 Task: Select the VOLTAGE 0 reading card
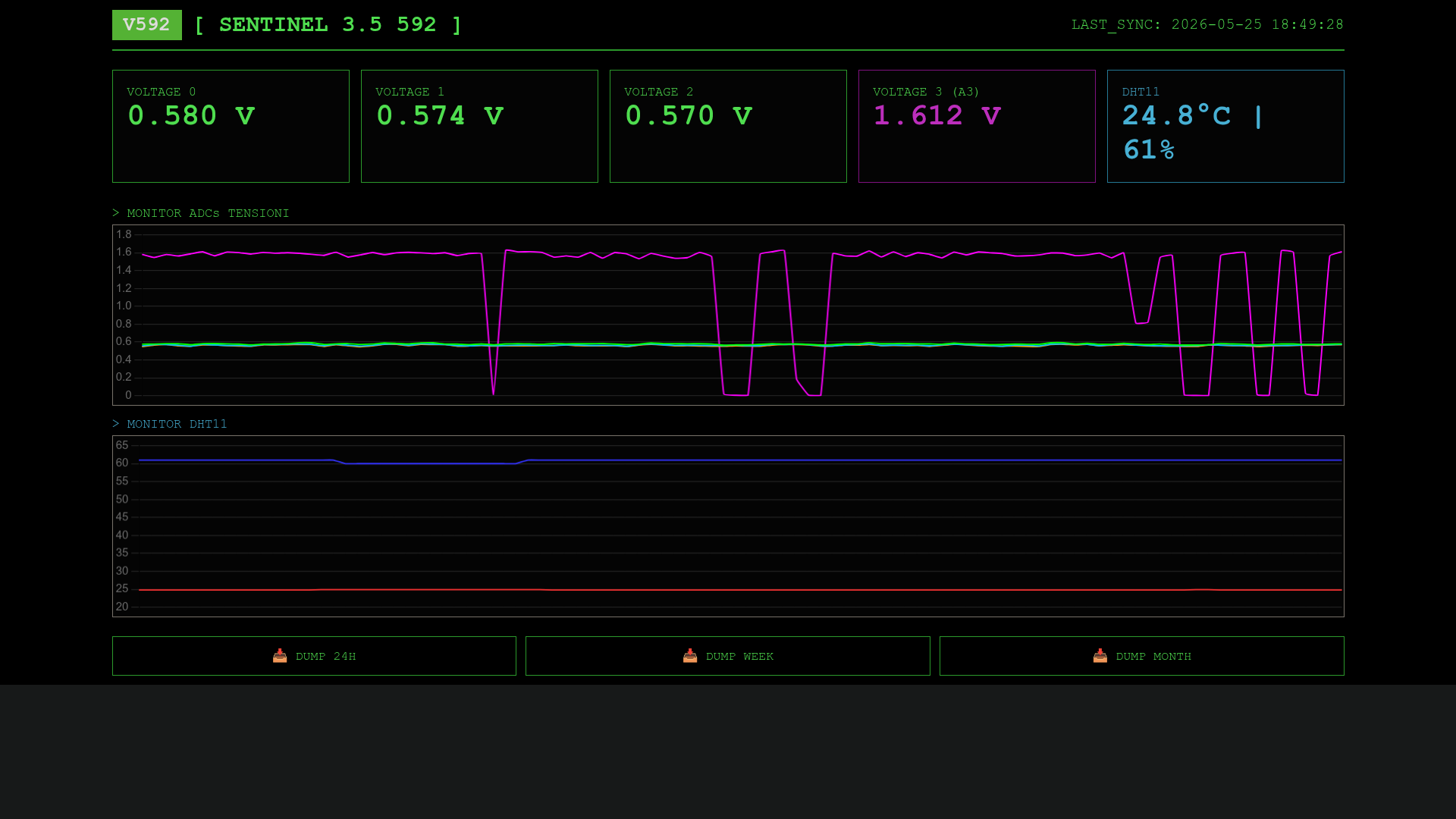coord(231,126)
